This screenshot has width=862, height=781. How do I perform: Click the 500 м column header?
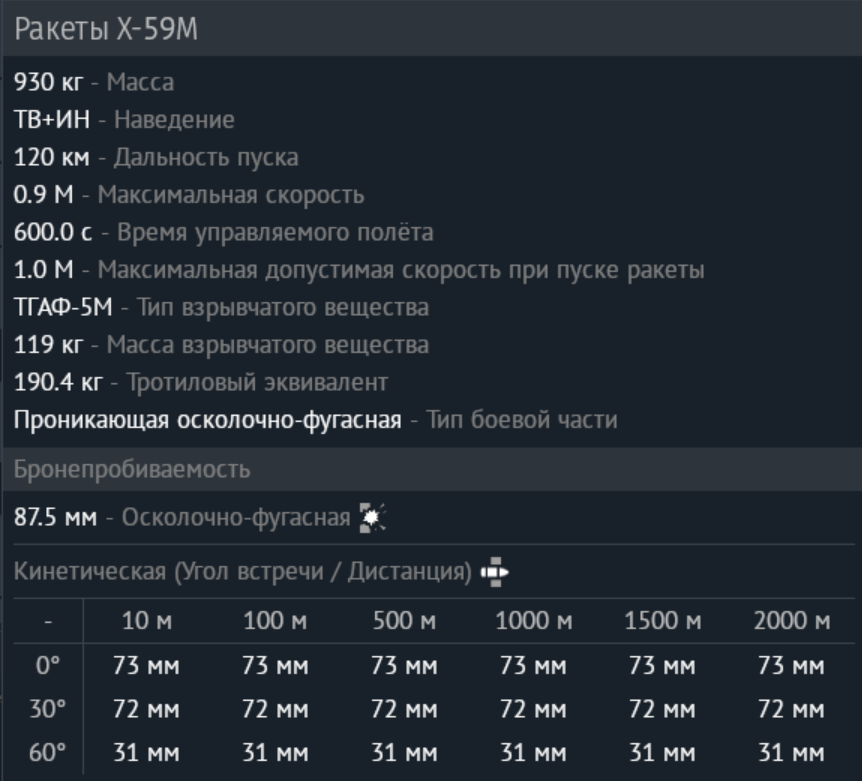pyautogui.click(x=405, y=621)
